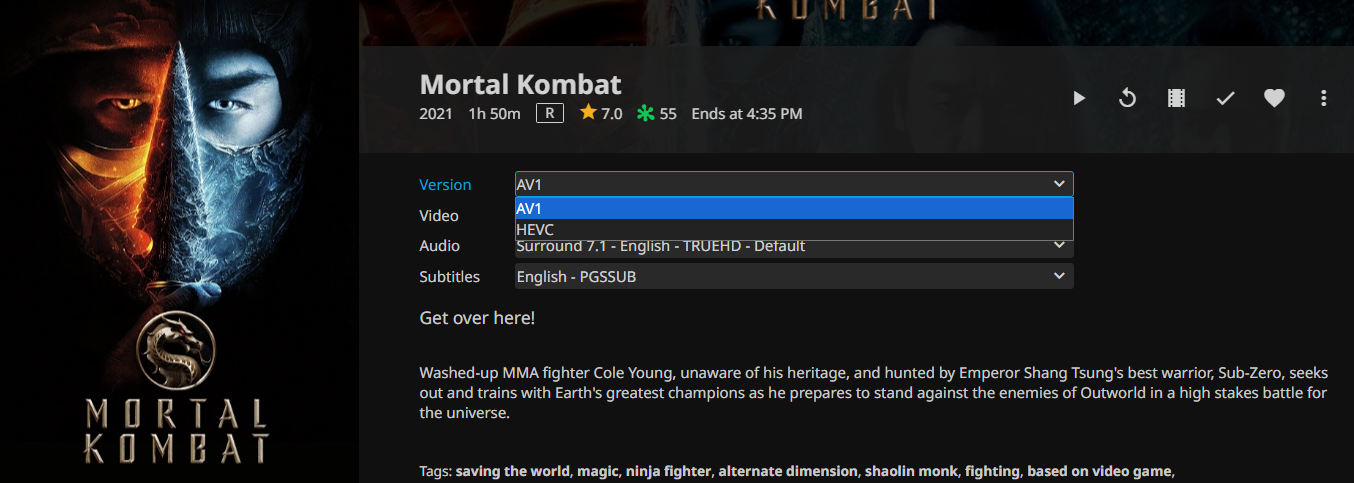Screen dimensions: 1354x483
Task: Click the green critic rating icon
Action: [646, 114]
